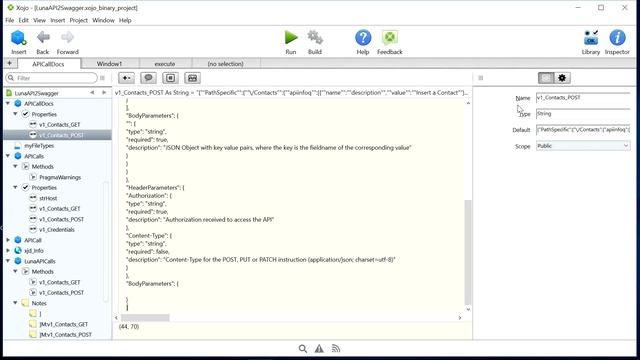Collapse the APICalls tree node
Screen dimensions: 640x360
point(8,156)
